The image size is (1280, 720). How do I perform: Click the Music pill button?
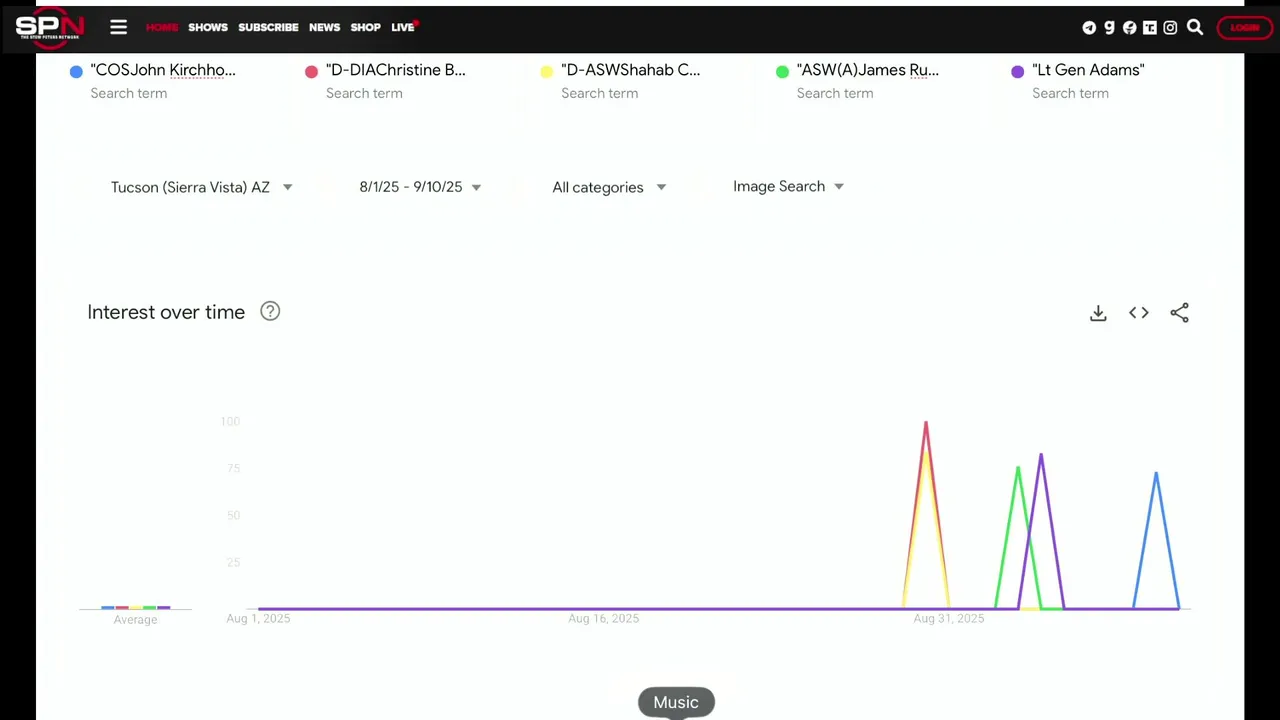pos(676,702)
